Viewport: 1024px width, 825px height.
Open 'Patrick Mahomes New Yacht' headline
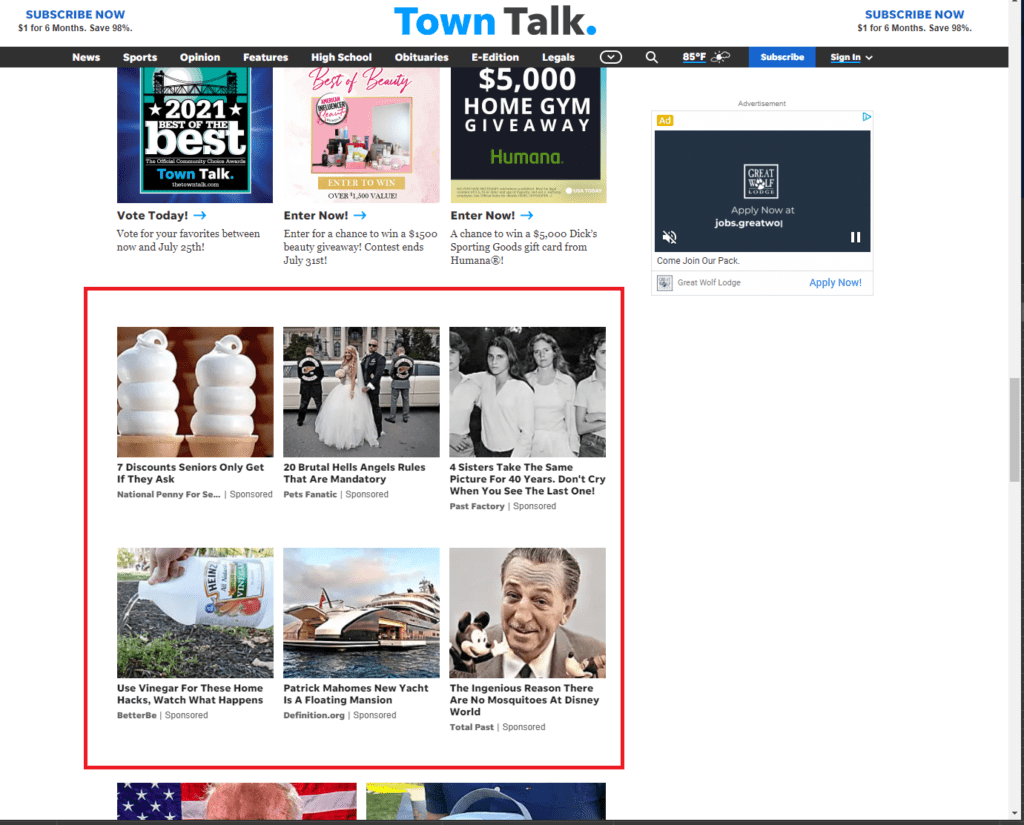pyautogui.click(x=356, y=694)
